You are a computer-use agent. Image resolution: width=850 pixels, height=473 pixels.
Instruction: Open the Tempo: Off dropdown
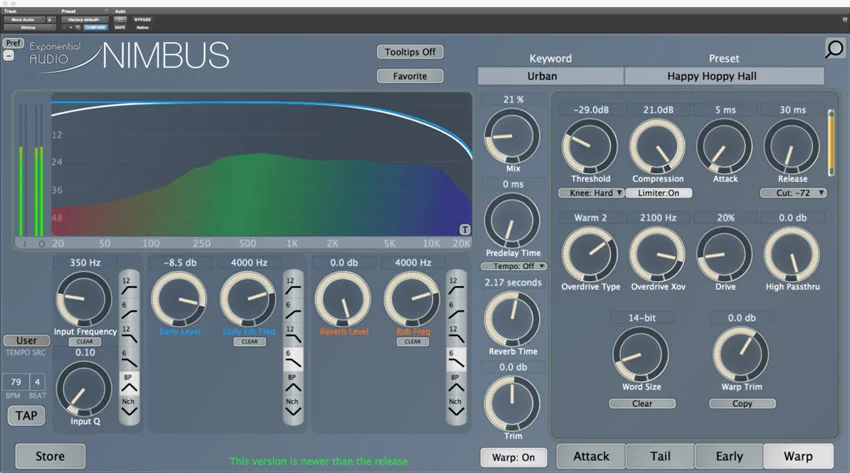point(513,266)
